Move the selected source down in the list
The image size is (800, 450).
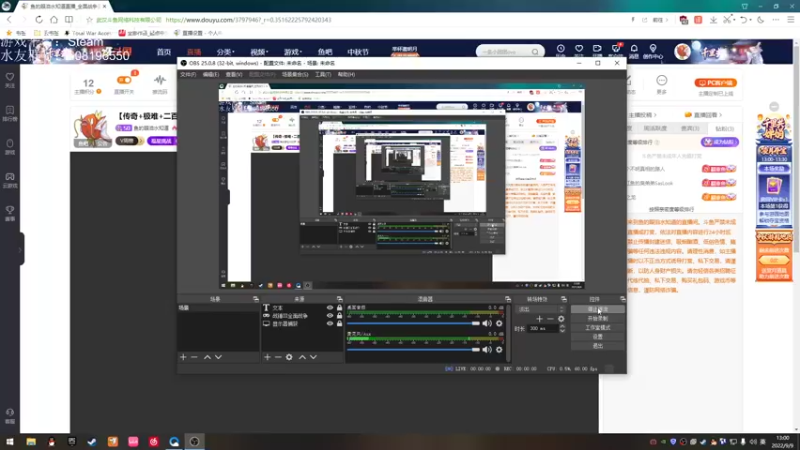[x=313, y=357]
